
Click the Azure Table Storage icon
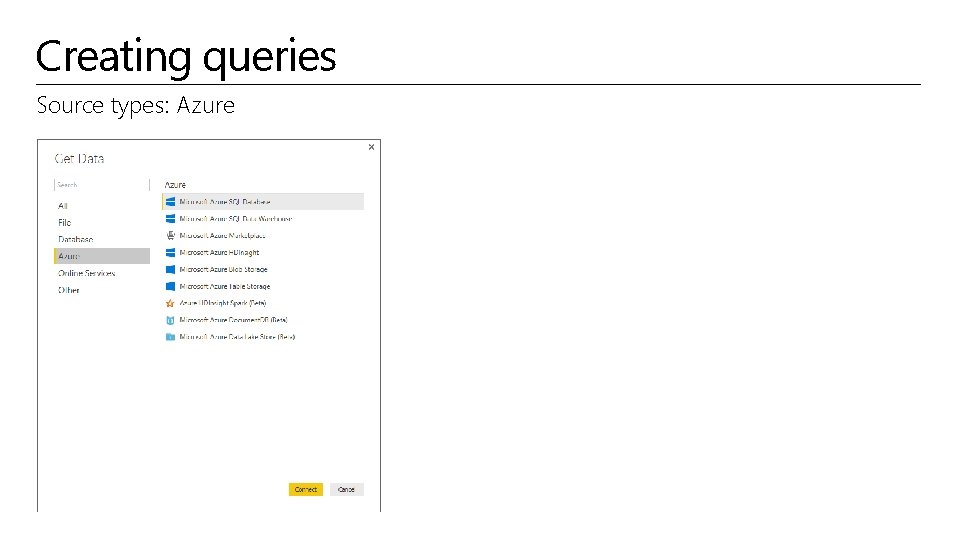coord(170,286)
